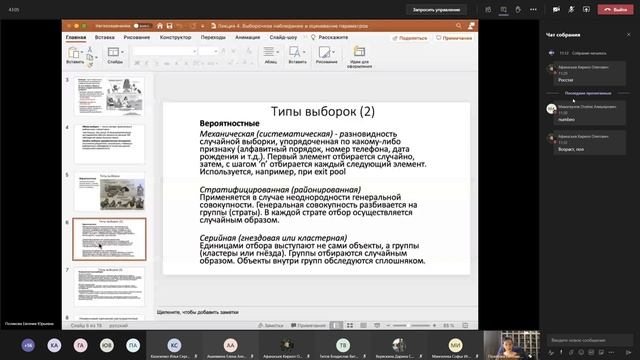640x360 pixels.
Task: Select slide 7 thumbnail
Action: point(109,287)
